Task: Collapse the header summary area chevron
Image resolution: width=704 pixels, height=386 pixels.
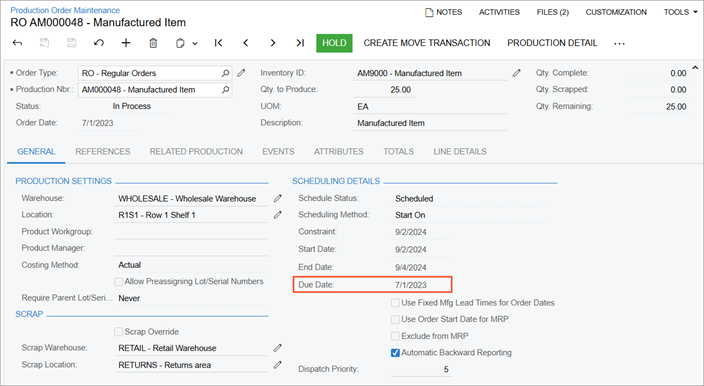Action: 695,68
